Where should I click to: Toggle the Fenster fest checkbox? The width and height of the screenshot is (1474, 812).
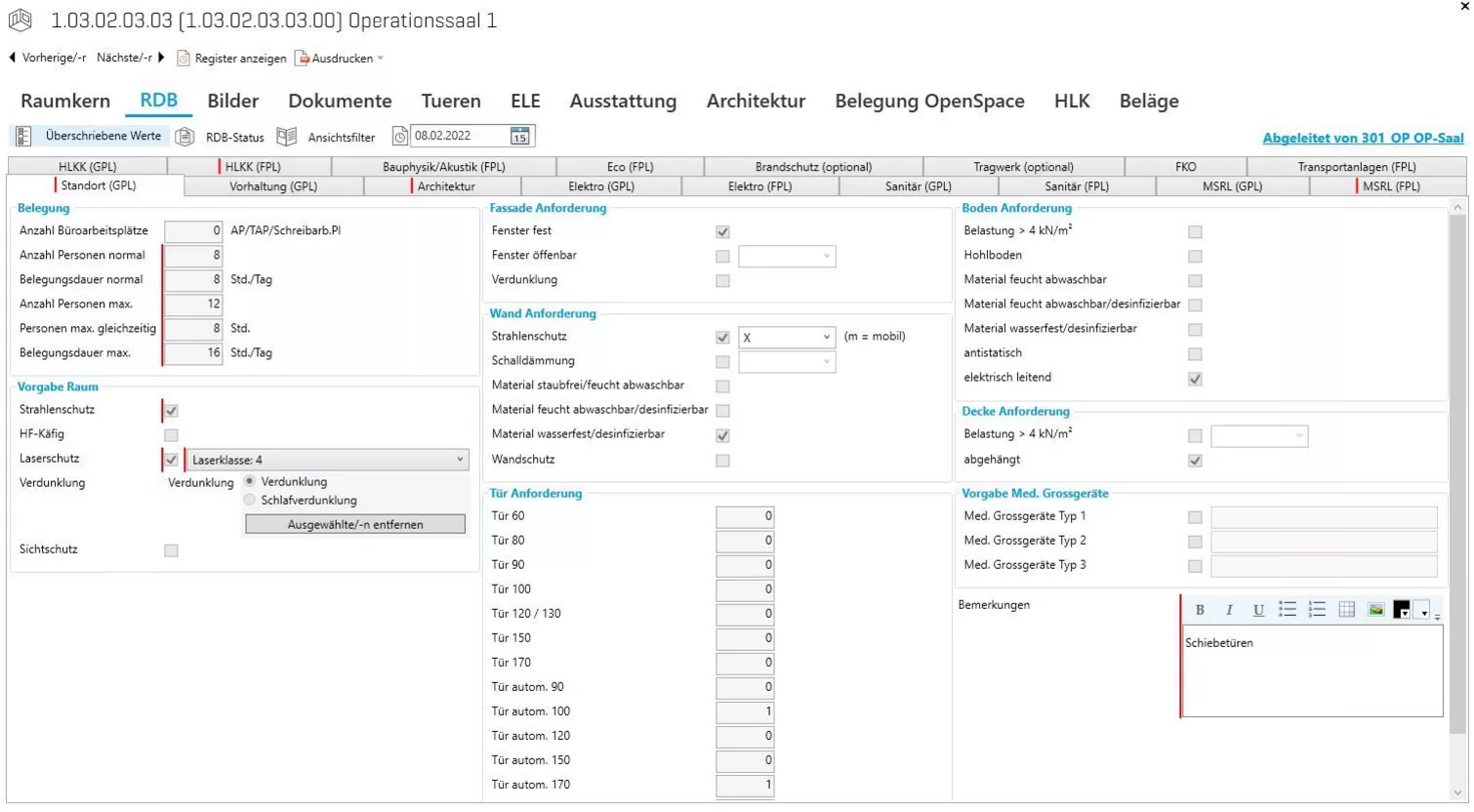click(x=722, y=232)
